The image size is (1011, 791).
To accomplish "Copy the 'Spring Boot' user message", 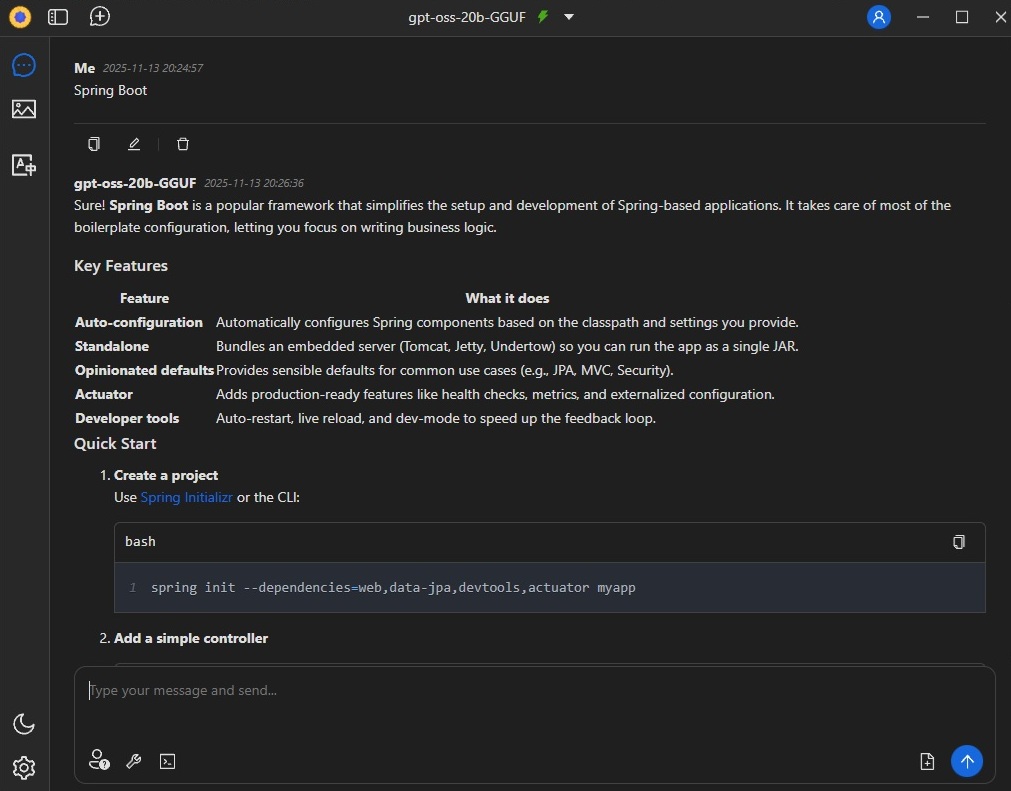I will pos(94,144).
